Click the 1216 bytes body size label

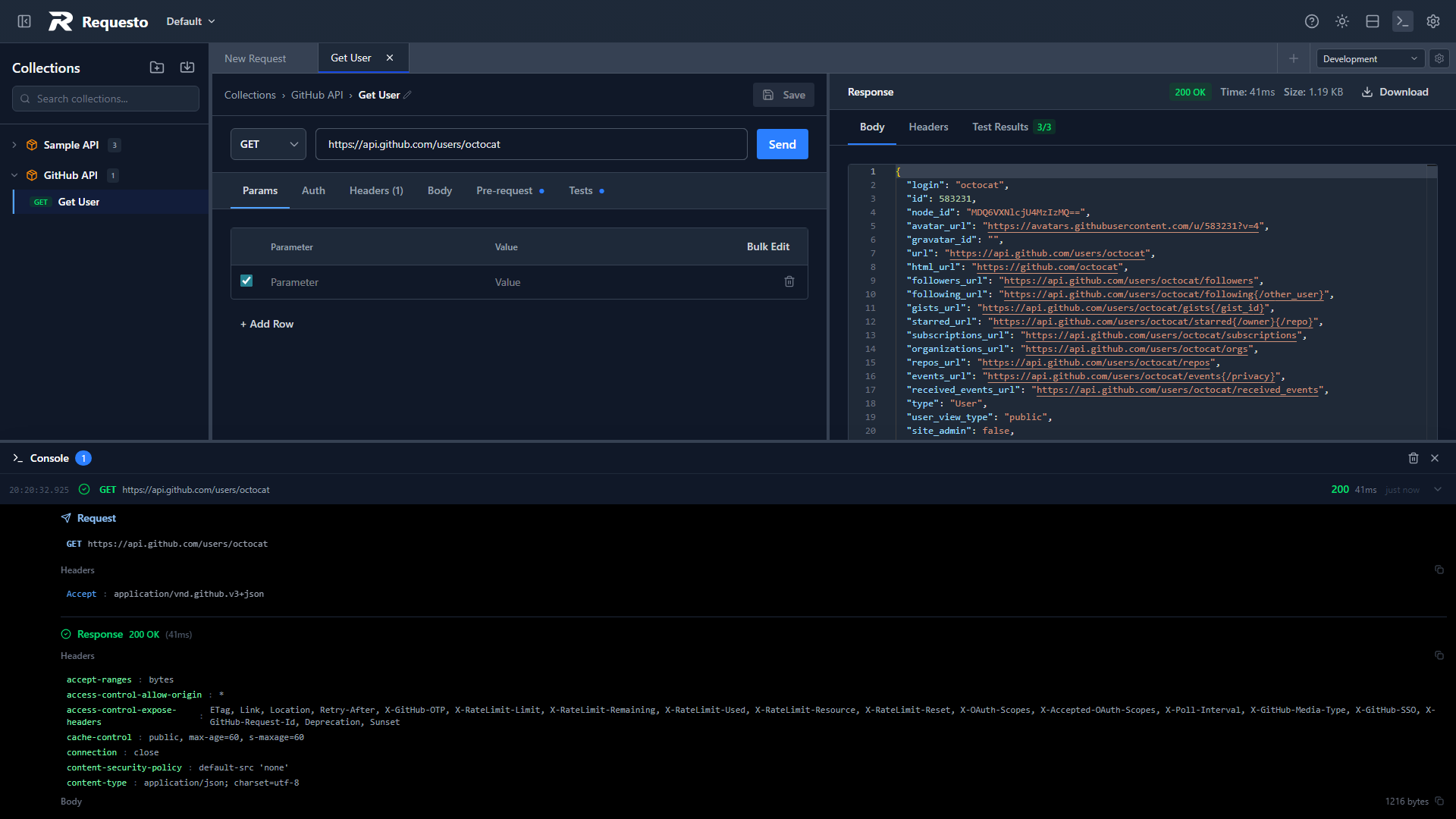[1407, 801]
